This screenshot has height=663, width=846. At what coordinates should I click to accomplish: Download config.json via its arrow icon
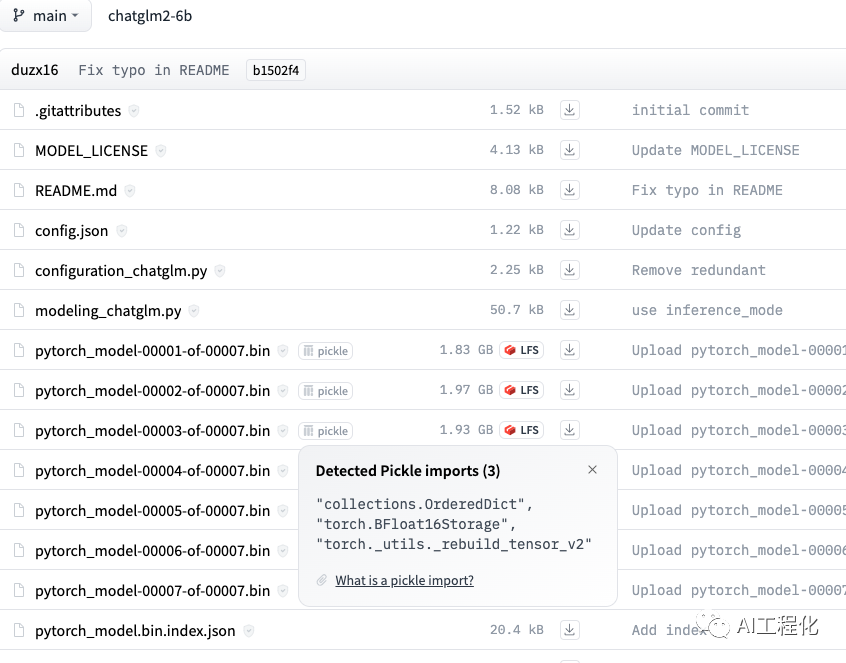point(569,230)
